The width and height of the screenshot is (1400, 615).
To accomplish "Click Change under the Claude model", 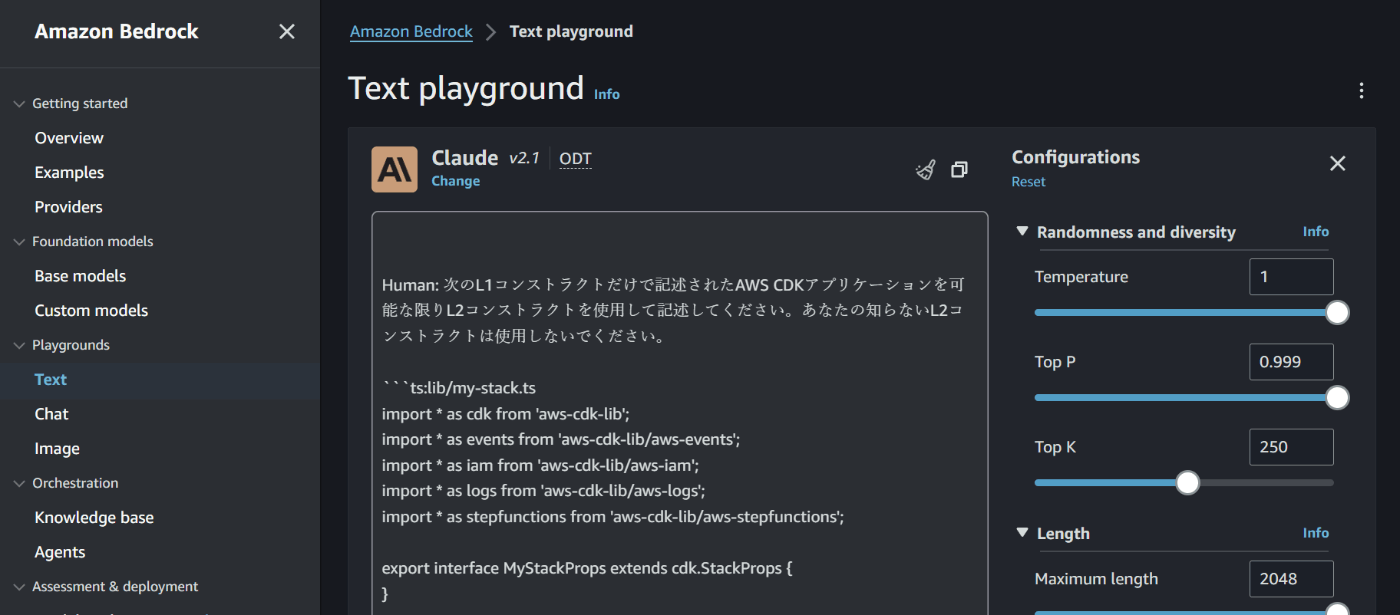I will click(456, 181).
